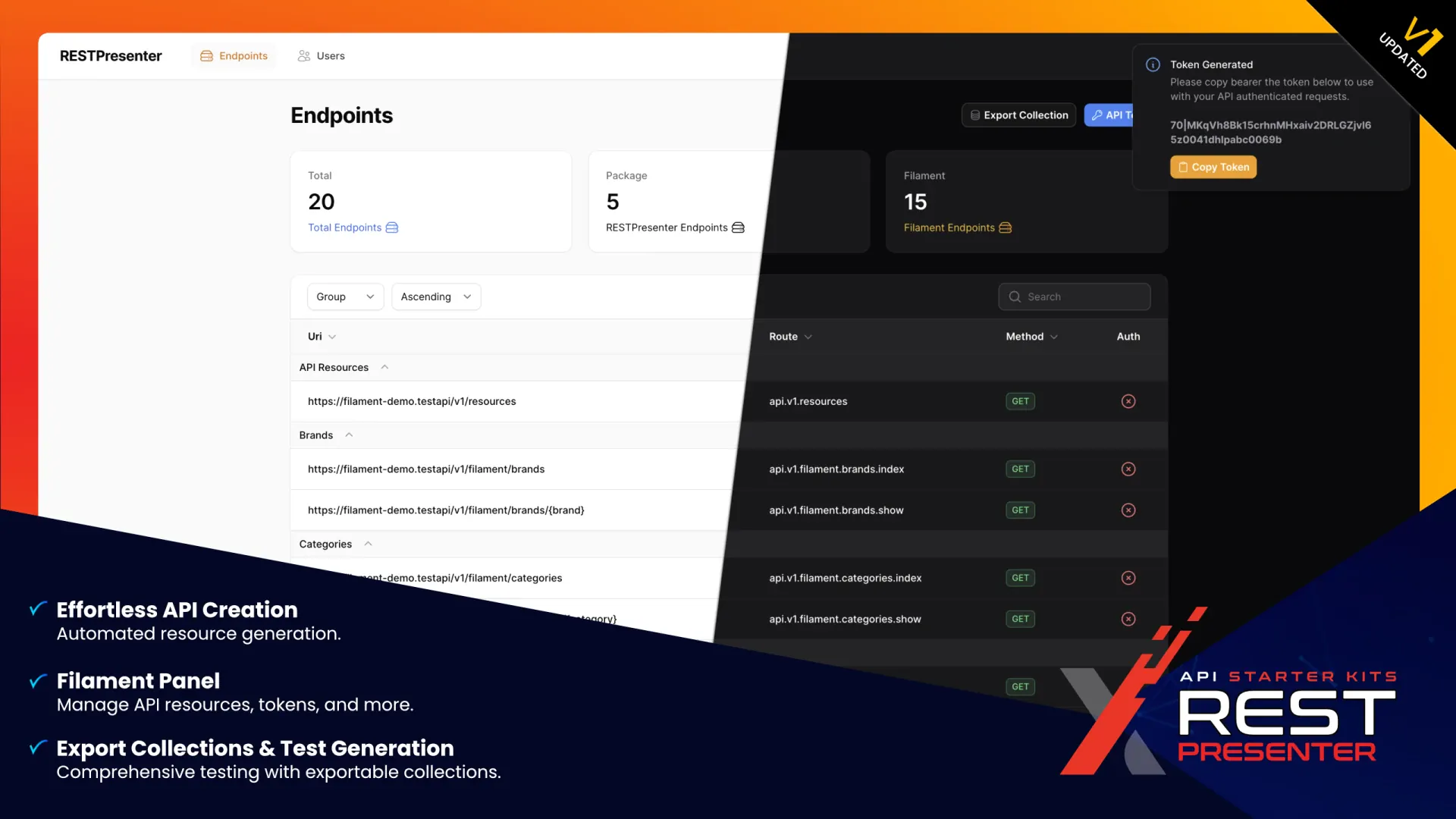Viewport: 1456px width, 819px height.
Task: Click the key icon on the API Token button
Action: tap(1098, 115)
